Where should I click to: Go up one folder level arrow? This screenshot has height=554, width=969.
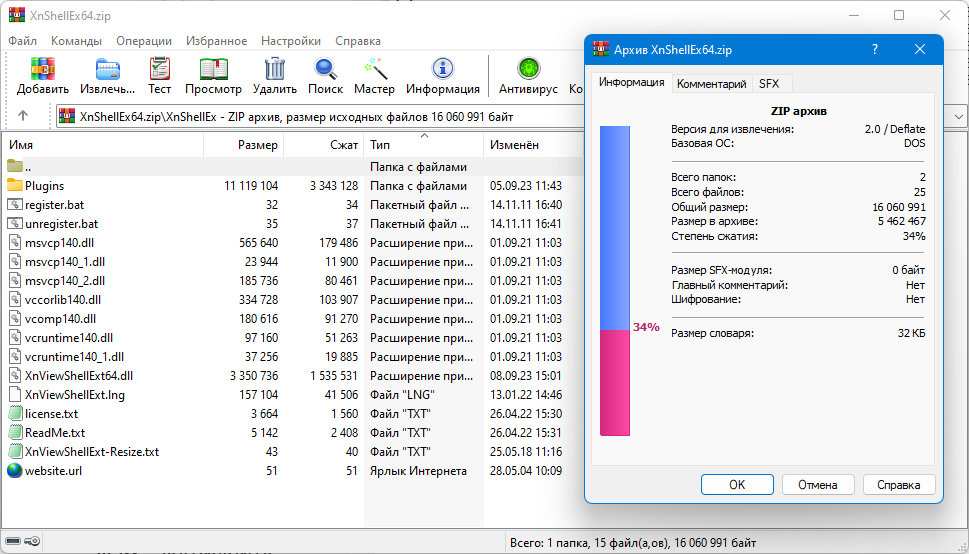coord(23,116)
